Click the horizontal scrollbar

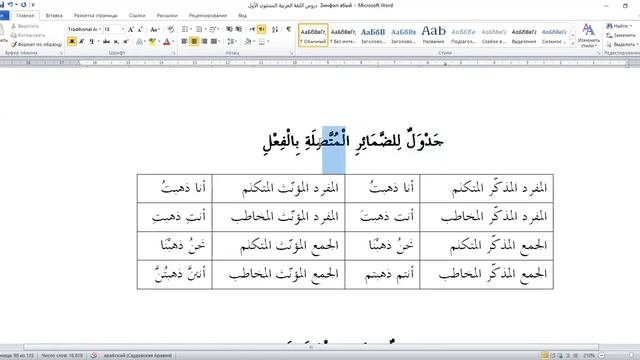(311, 347)
